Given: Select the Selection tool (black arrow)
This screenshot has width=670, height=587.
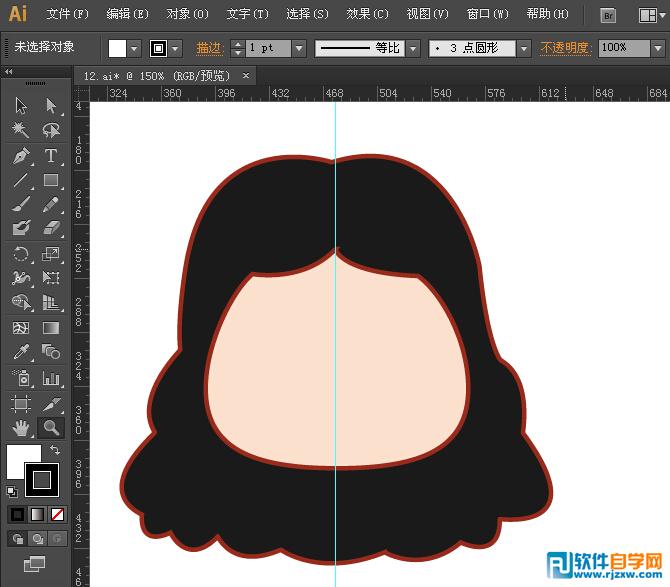Looking at the screenshot, I should tap(21, 106).
